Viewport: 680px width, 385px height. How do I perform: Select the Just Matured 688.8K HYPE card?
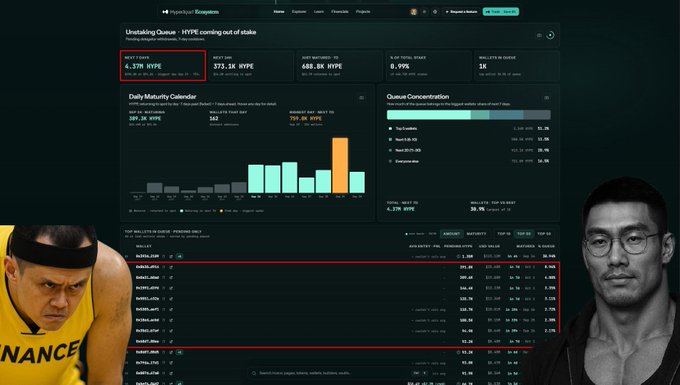click(x=340, y=66)
